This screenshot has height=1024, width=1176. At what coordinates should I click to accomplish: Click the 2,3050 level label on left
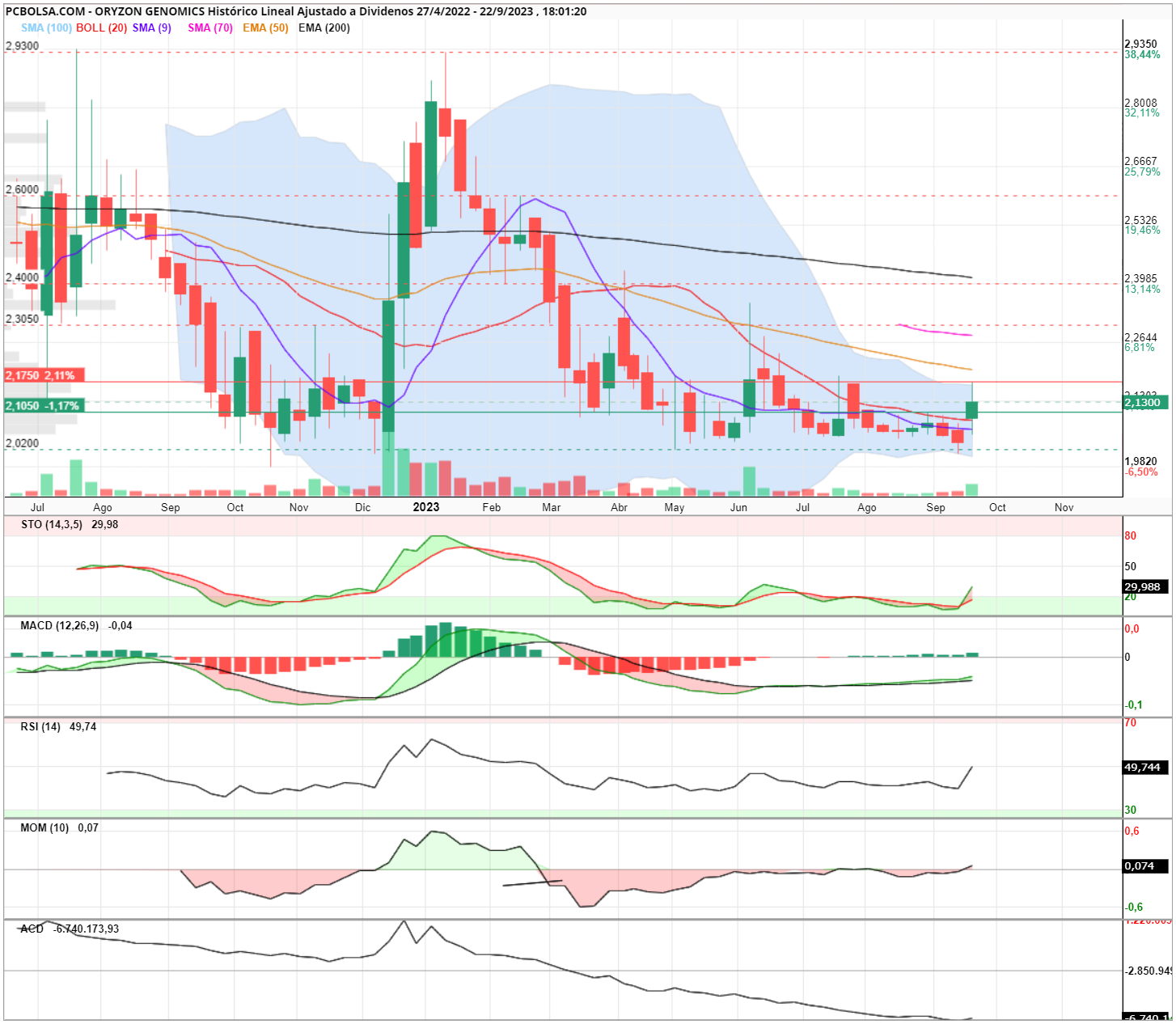22,319
